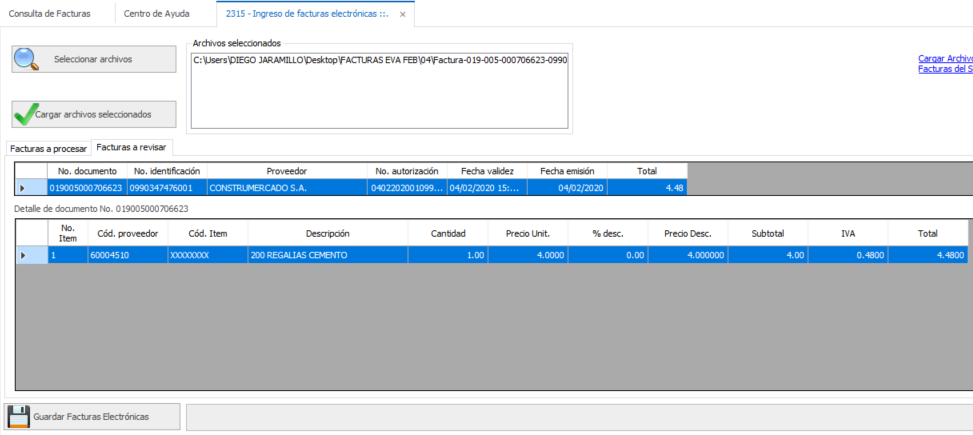The image size is (973, 435).
Task: Click the IVA cell showing 0.4800
Action: pyautogui.click(x=847, y=255)
